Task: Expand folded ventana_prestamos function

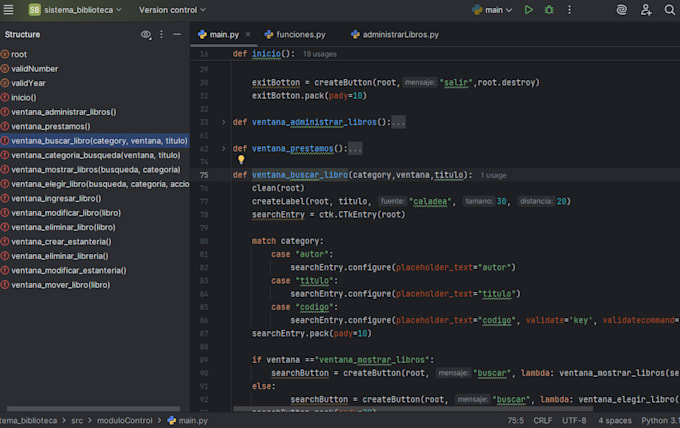Action: tap(223, 149)
